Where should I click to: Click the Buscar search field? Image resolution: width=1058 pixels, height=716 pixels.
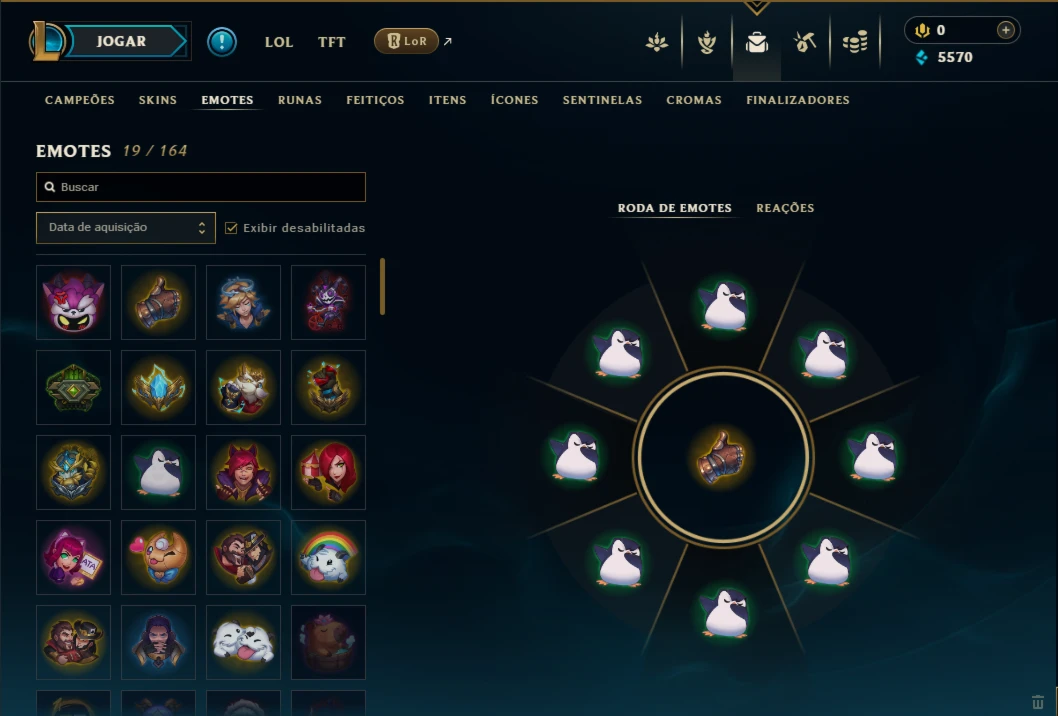tap(201, 187)
